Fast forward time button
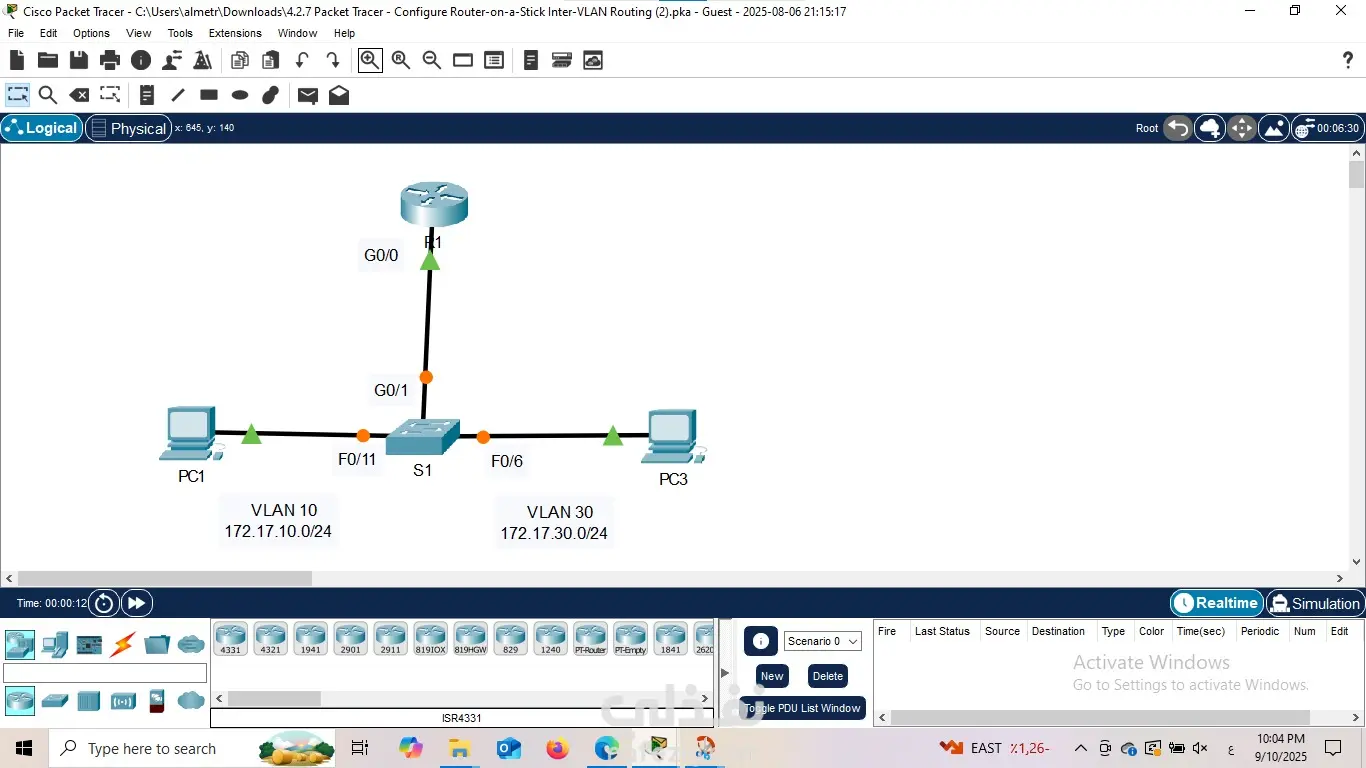1366x768 pixels. click(x=136, y=603)
